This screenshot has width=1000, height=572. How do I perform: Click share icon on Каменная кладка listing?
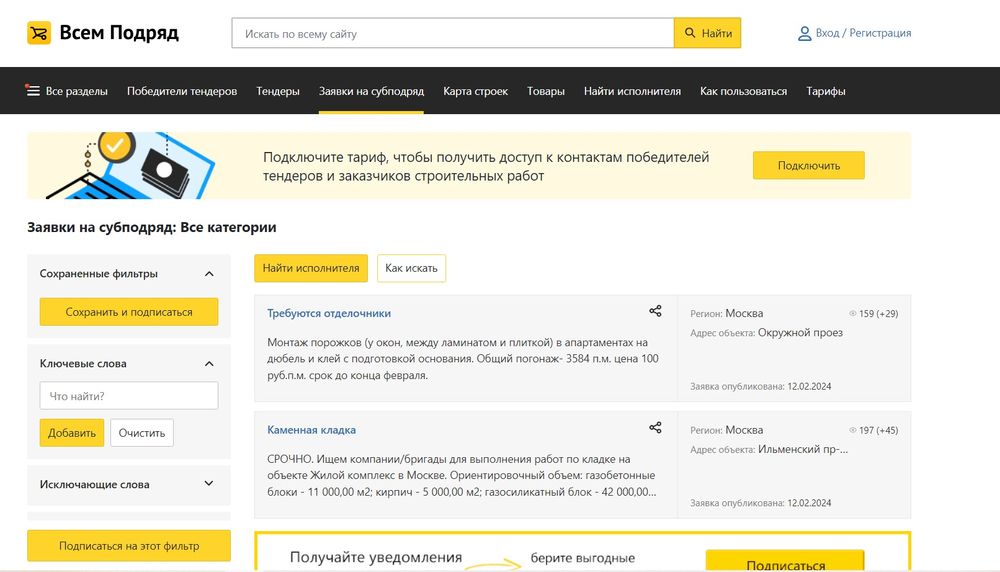pos(655,428)
